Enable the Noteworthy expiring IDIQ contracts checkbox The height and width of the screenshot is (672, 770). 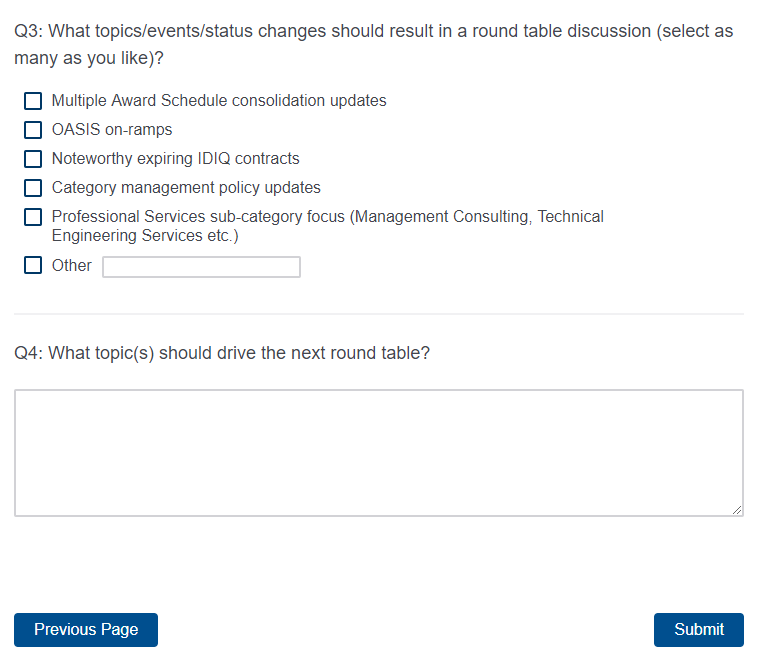[x=33, y=159]
